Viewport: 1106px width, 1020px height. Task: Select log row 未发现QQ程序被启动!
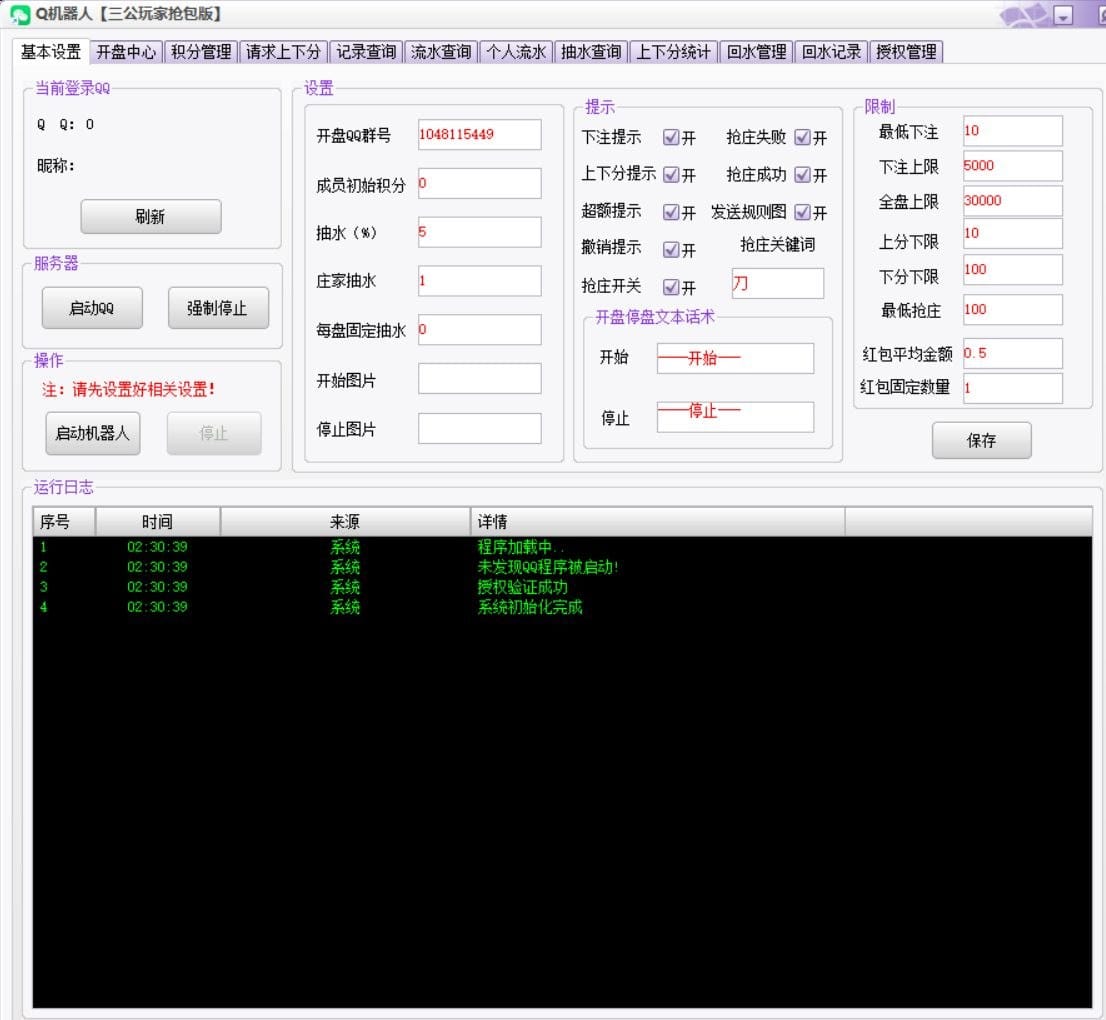[562, 567]
